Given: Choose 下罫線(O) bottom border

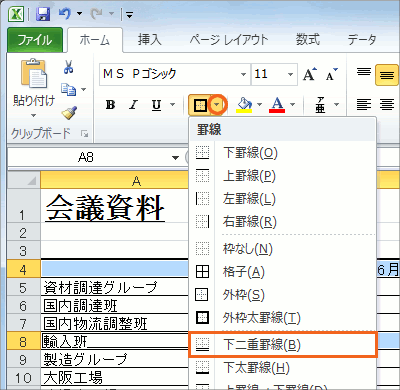Looking at the screenshot, I should (283, 153).
